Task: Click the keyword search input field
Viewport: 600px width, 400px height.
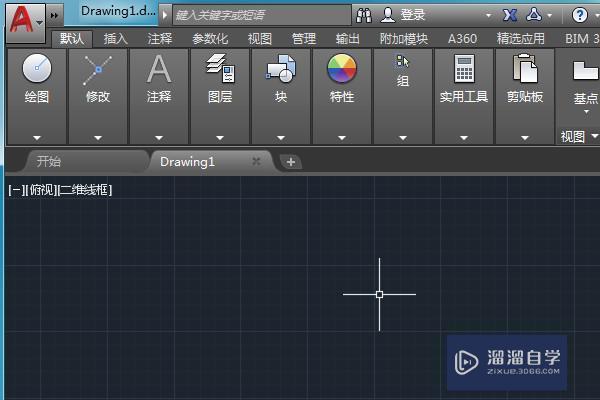Action: pos(261,15)
